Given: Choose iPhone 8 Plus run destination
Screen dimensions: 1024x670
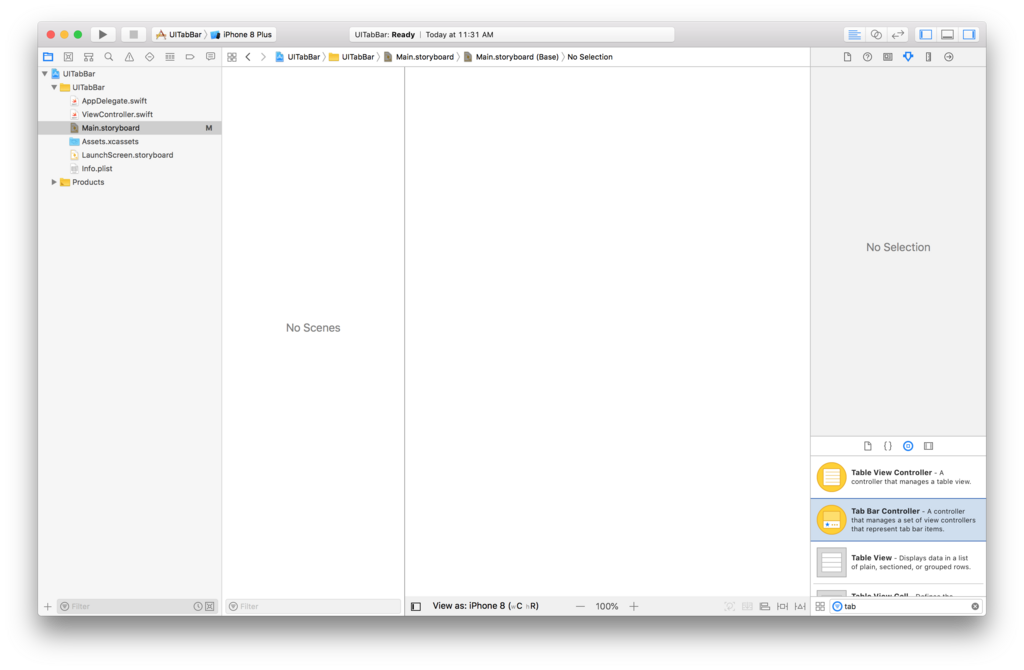Looking at the screenshot, I should point(242,35).
